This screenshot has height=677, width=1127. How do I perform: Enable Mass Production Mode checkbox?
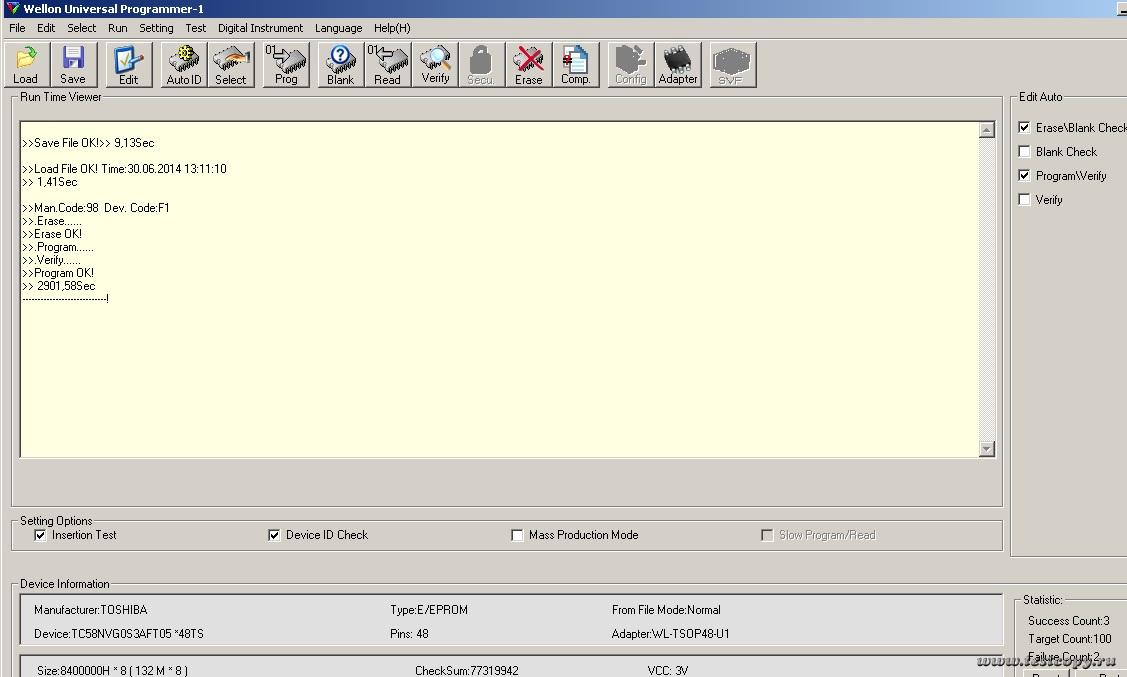tap(517, 535)
